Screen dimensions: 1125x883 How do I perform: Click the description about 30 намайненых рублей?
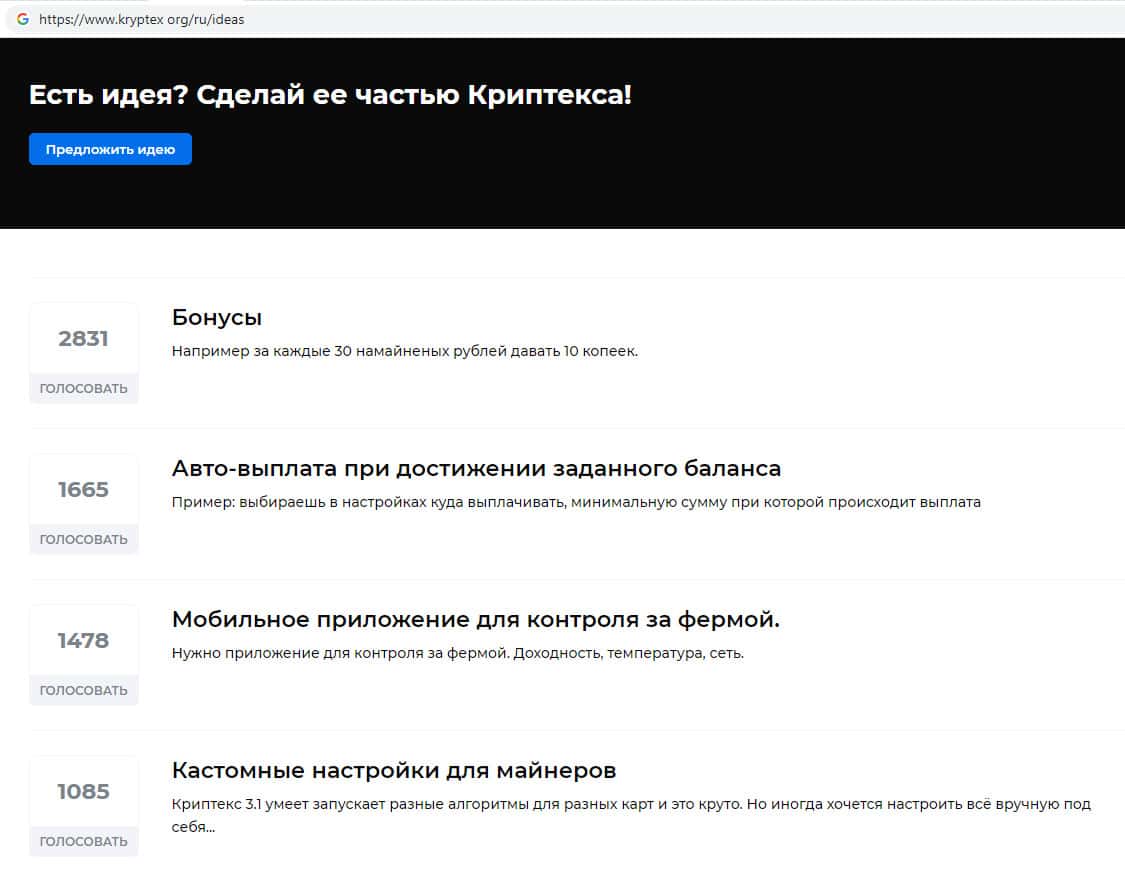[x=405, y=351]
